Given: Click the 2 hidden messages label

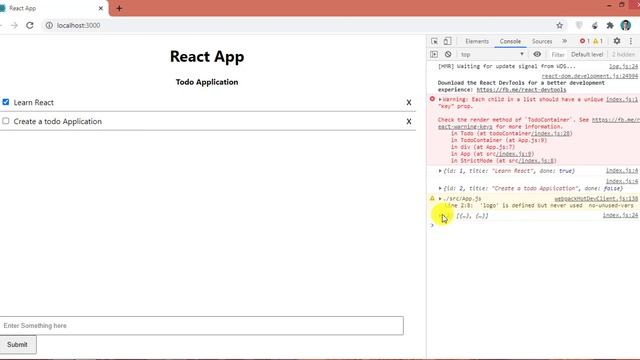Looking at the screenshot, I should tap(623, 54).
